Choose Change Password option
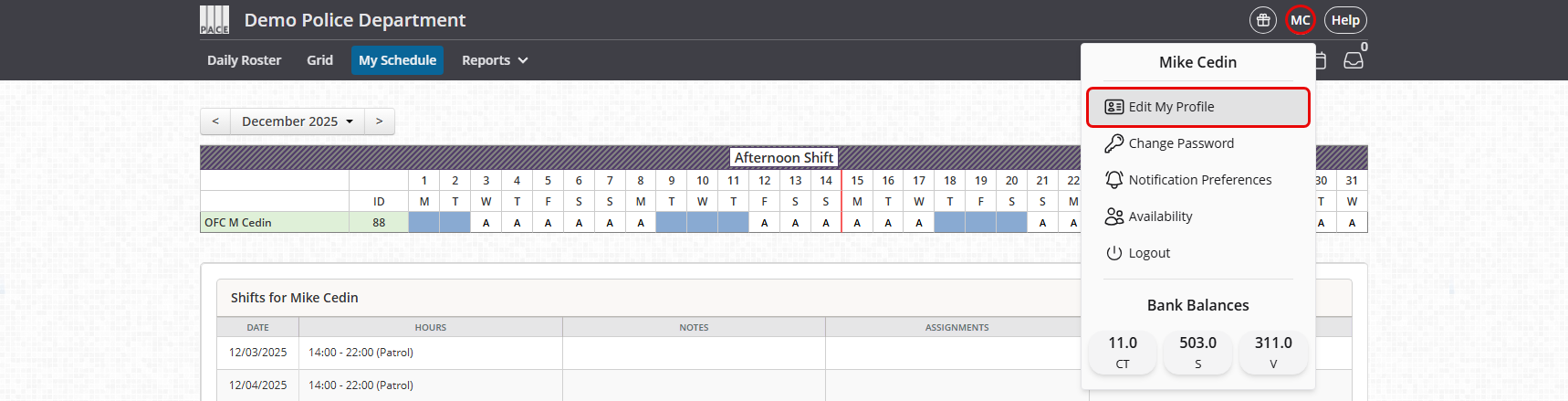 tap(1180, 143)
